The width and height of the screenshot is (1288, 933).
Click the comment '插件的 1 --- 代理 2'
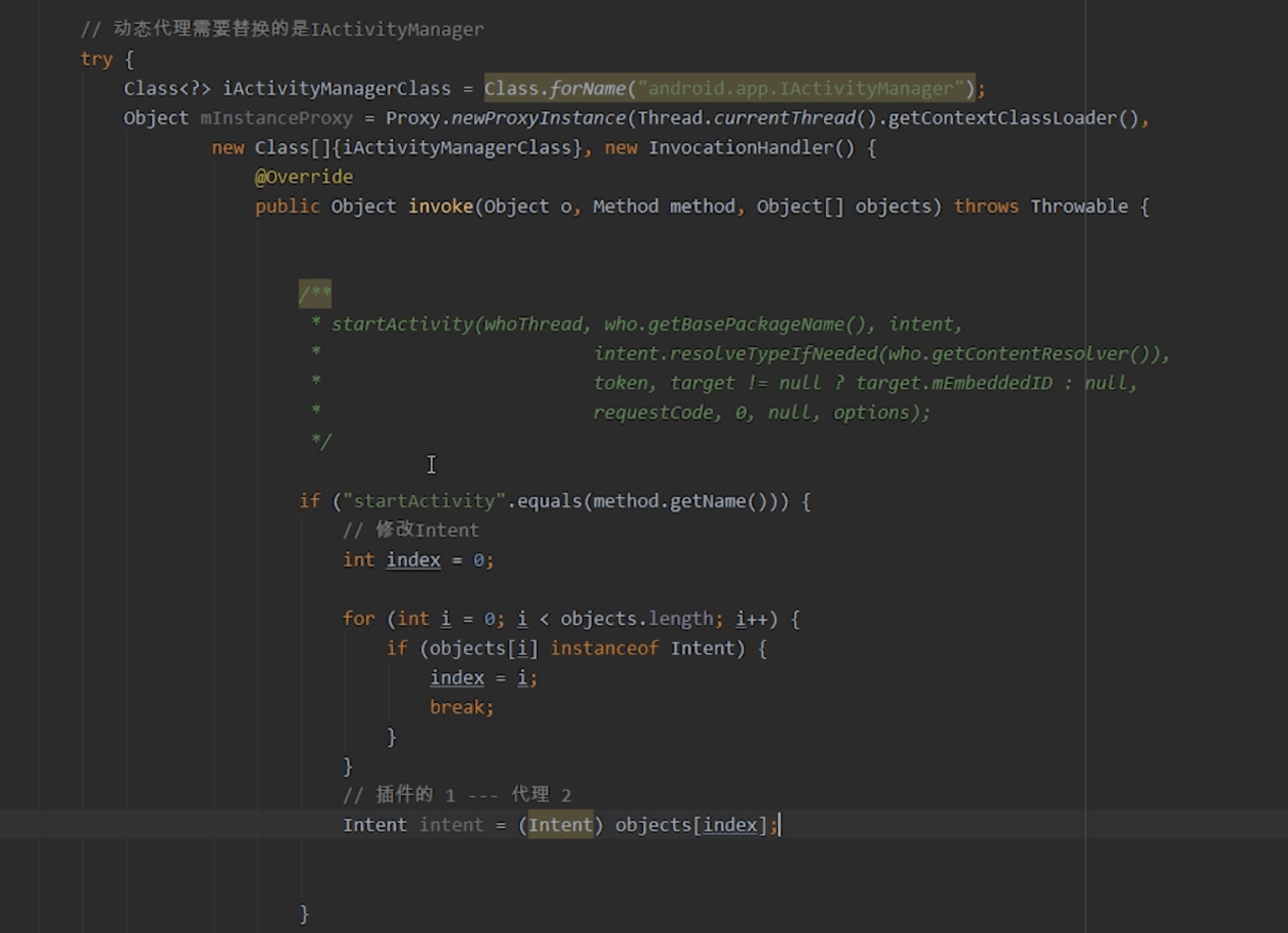[457, 795]
